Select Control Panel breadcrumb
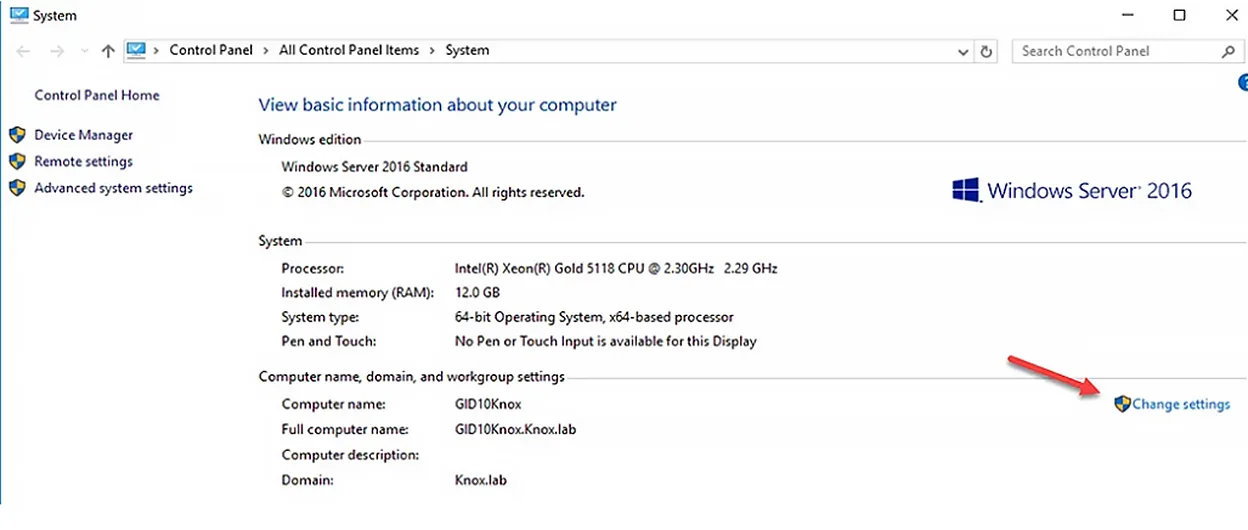Image resolution: width=1248 pixels, height=530 pixels. [x=211, y=50]
